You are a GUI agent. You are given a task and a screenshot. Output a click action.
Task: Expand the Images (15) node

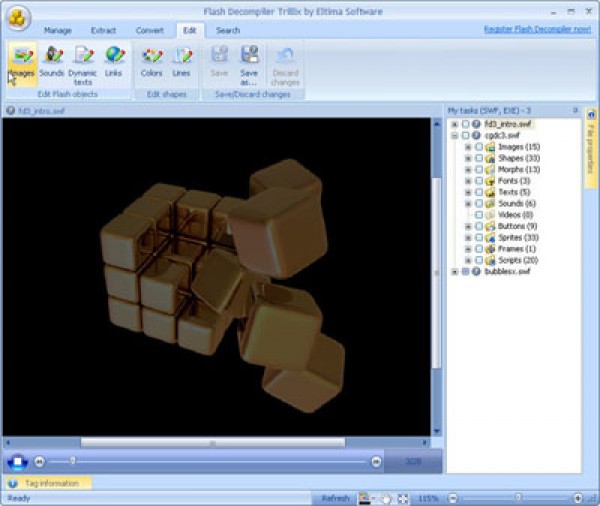click(468, 147)
